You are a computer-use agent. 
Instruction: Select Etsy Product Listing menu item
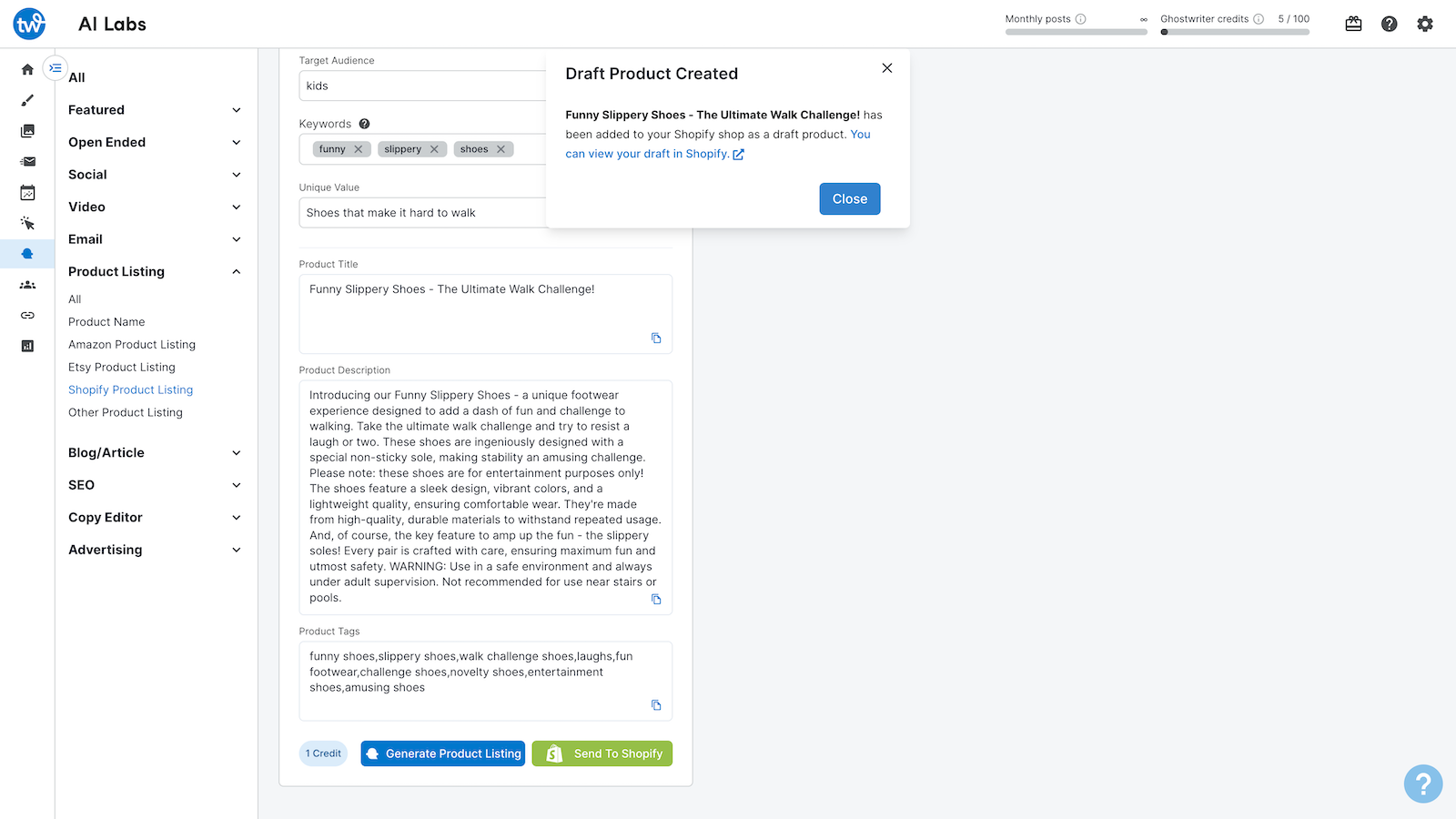tap(122, 368)
